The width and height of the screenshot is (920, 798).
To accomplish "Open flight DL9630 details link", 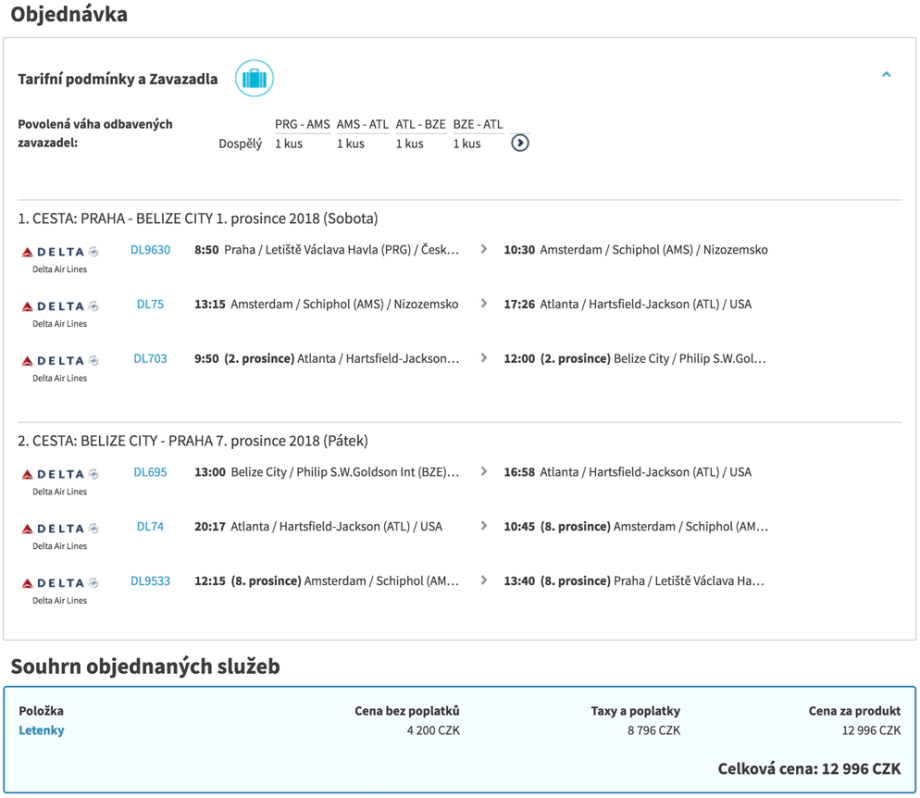I will click(150, 250).
